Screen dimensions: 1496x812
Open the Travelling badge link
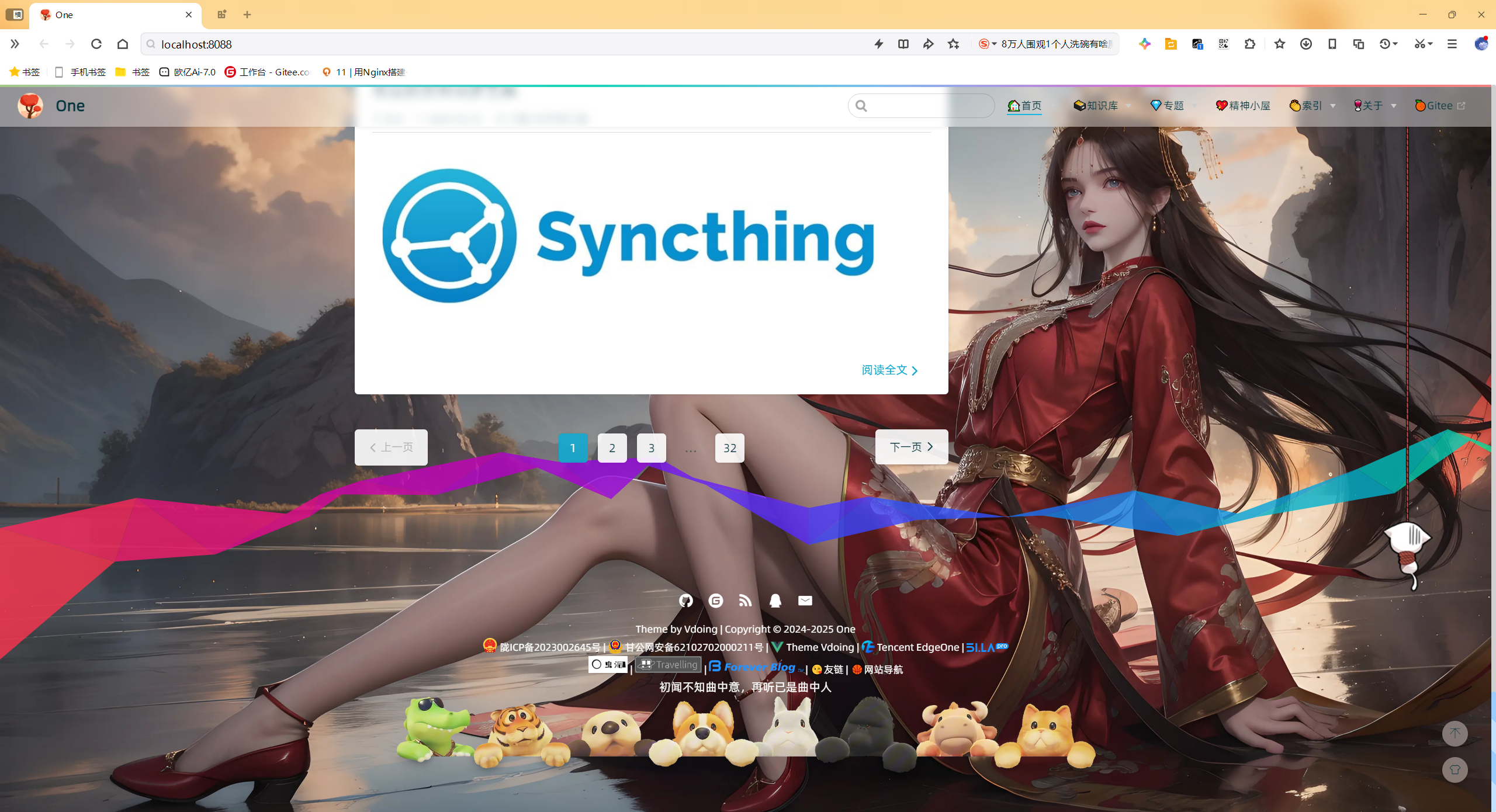click(668, 665)
